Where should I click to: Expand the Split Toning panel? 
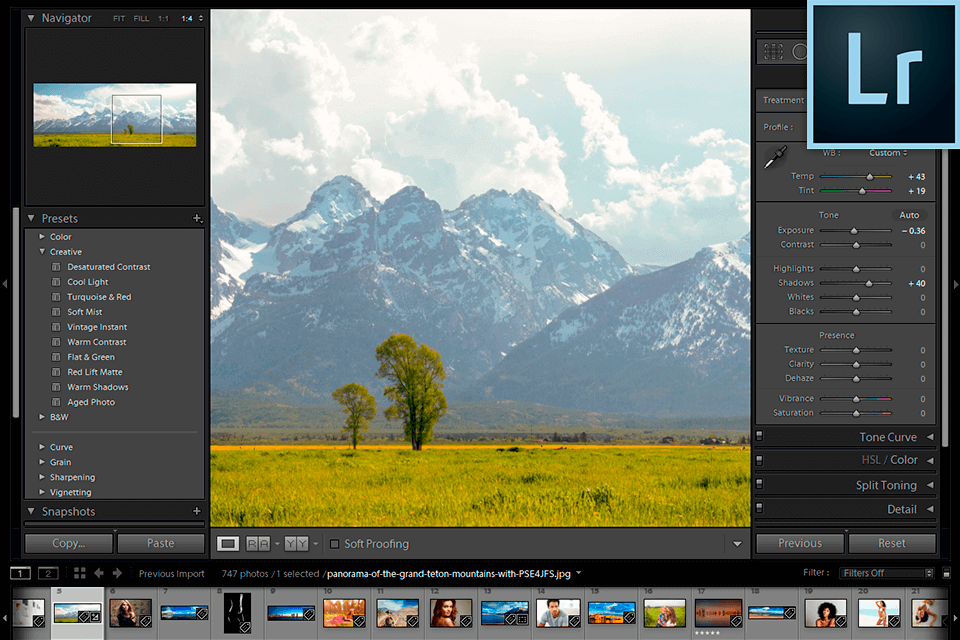pos(930,485)
